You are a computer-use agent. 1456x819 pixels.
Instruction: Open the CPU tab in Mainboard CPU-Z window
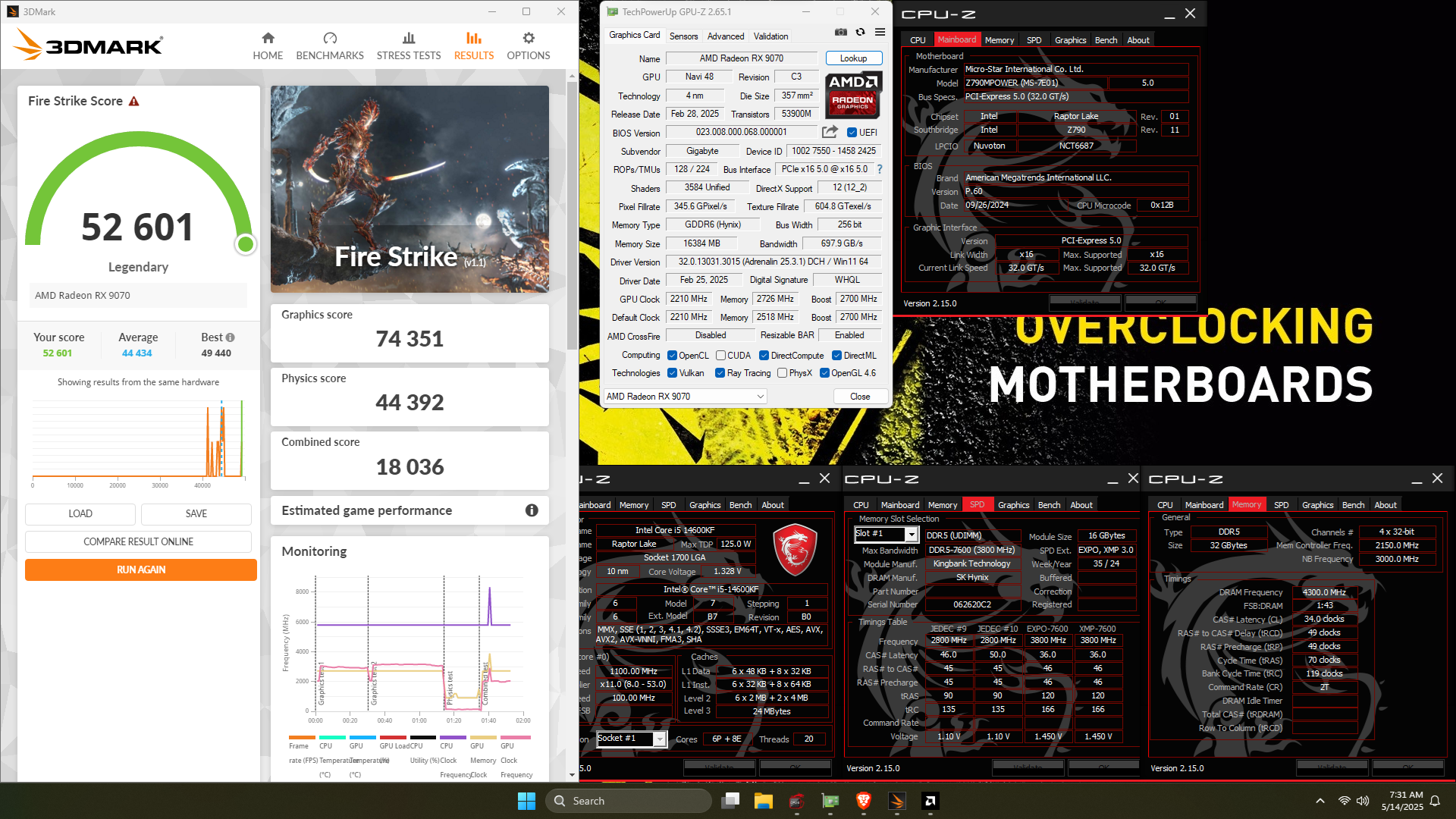[x=918, y=40]
